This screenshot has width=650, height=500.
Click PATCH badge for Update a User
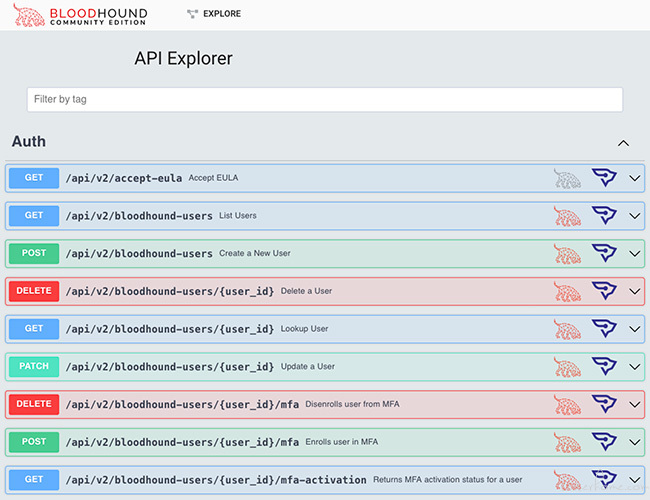(x=34, y=367)
